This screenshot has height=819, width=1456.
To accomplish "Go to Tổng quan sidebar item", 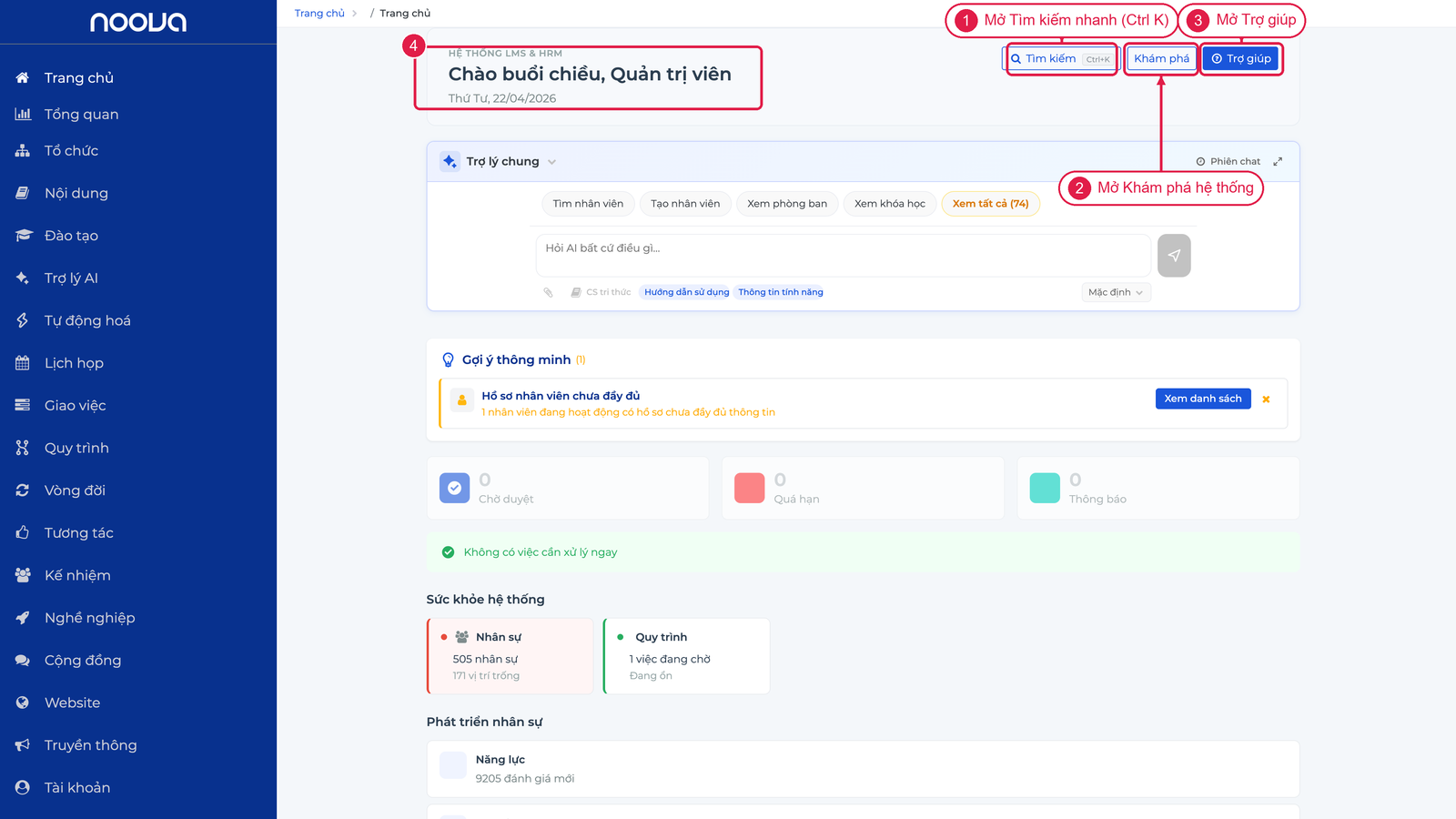I will coord(81,114).
